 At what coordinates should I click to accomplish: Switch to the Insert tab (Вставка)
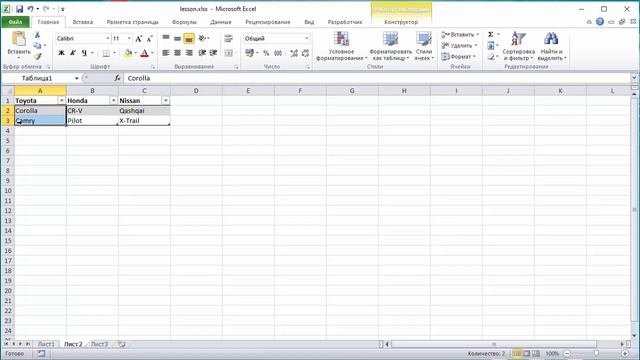click(x=83, y=22)
